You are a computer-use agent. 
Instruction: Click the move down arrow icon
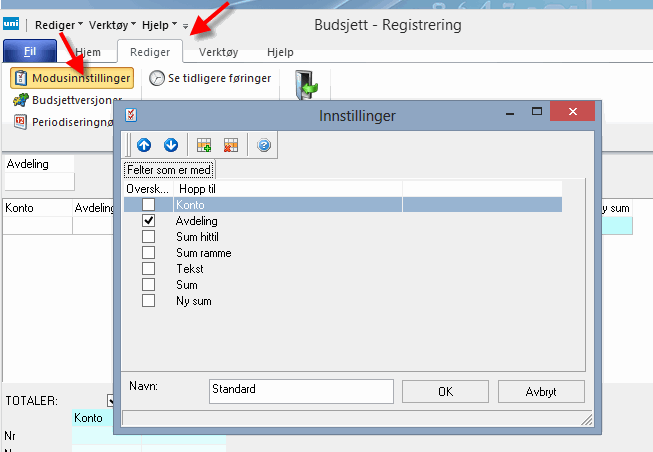click(x=171, y=145)
